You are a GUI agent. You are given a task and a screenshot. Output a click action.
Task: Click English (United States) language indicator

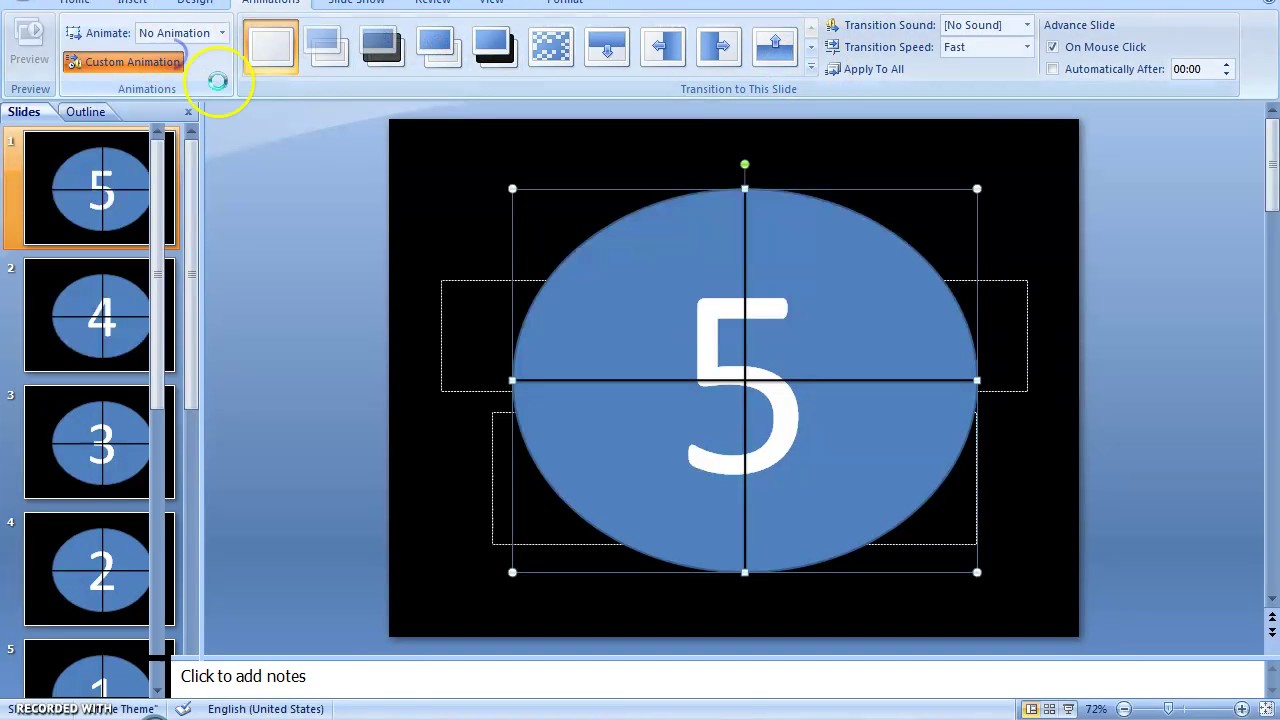pos(266,709)
